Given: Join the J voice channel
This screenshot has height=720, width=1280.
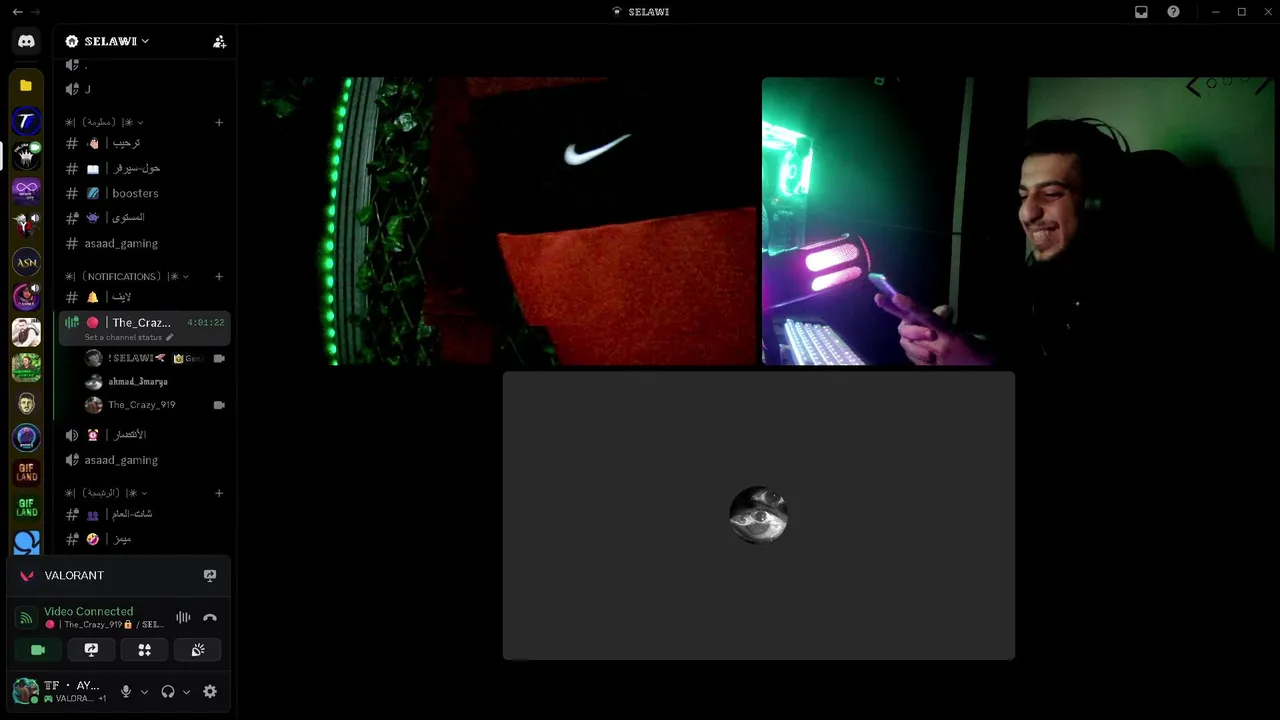Looking at the screenshot, I should coord(145,89).
